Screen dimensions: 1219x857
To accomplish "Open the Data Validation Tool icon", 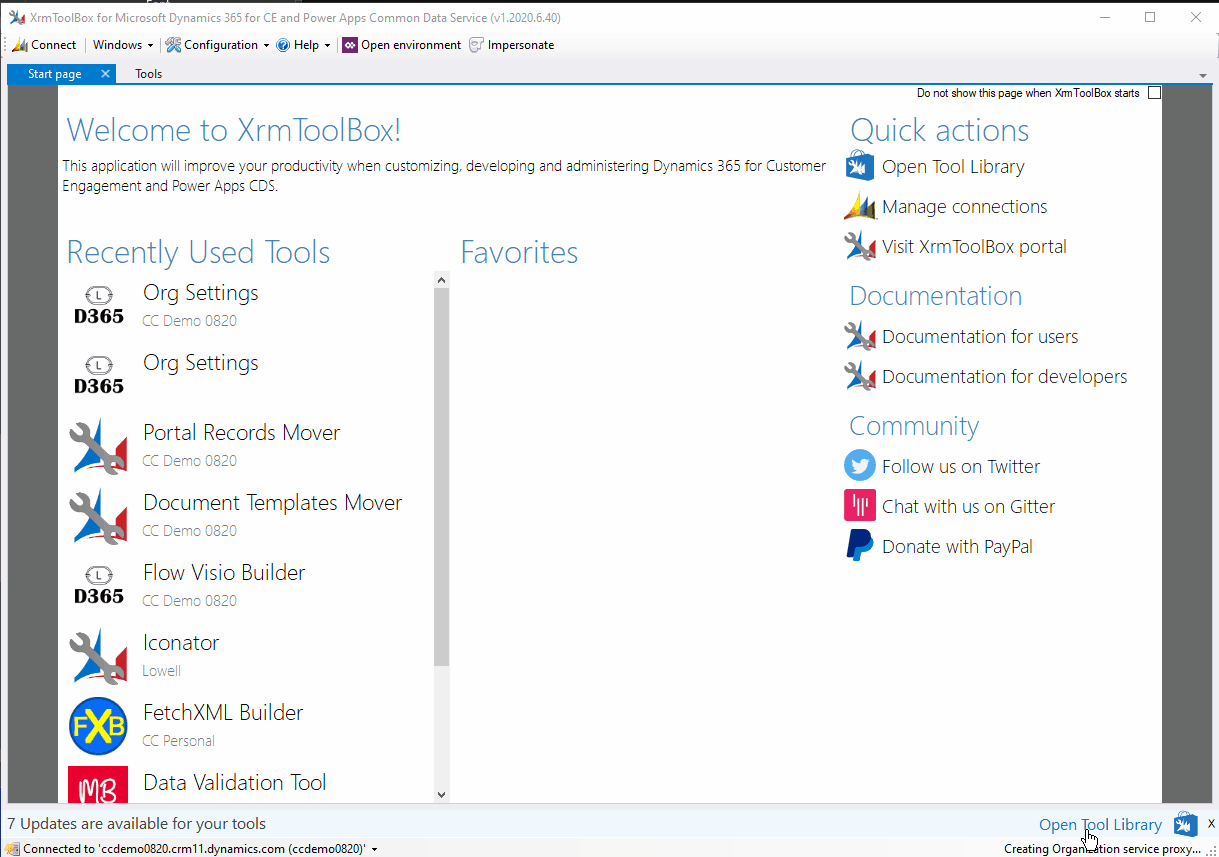I will [x=98, y=785].
